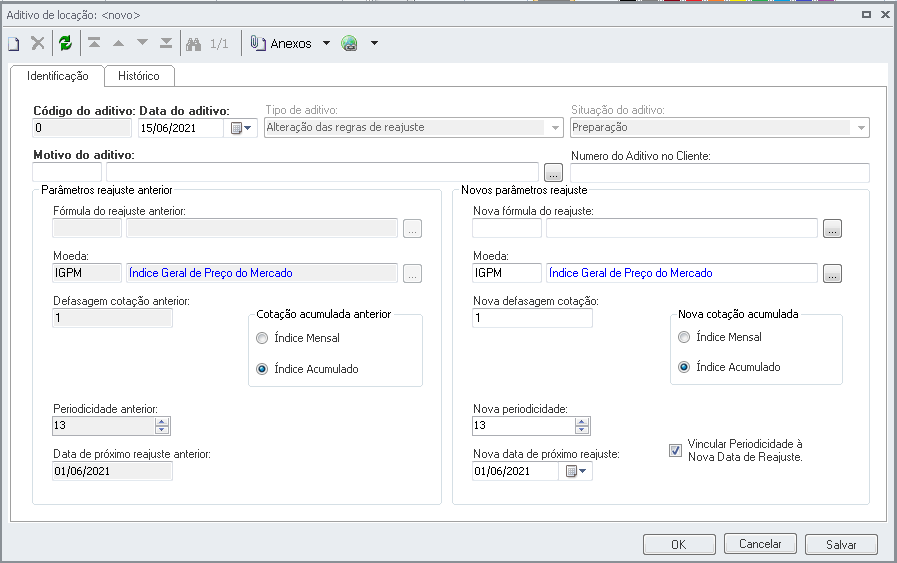Open Anexos paperclip attachments
Image resolution: width=897 pixels, height=563 pixels.
pos(281,43)
